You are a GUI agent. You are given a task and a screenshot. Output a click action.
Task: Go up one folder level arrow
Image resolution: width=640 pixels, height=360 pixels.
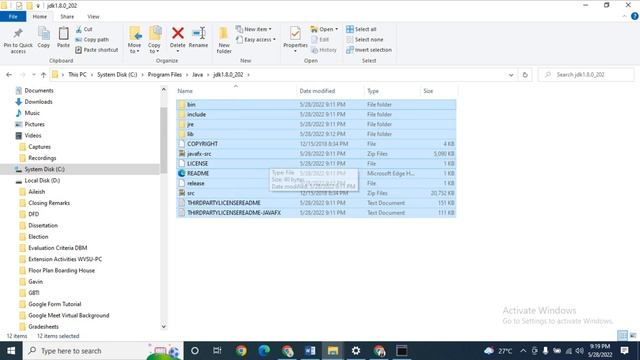[x=43, y=75]
